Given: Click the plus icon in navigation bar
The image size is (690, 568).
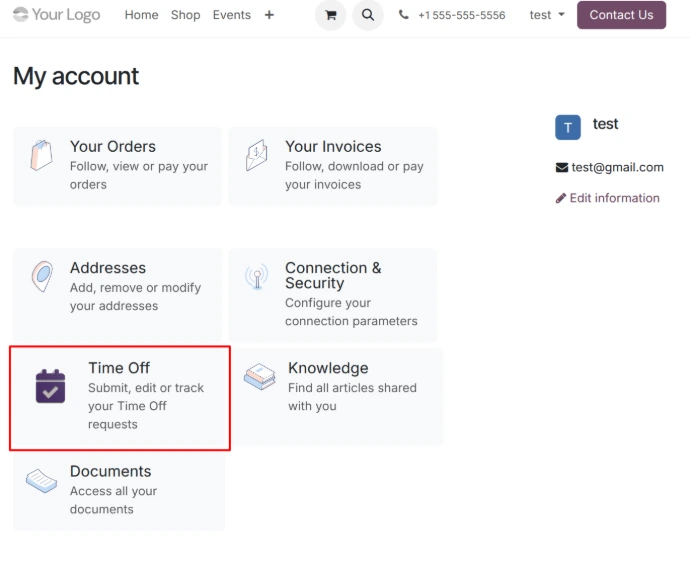Looking at the screenshot, I should tap(269, 15).
